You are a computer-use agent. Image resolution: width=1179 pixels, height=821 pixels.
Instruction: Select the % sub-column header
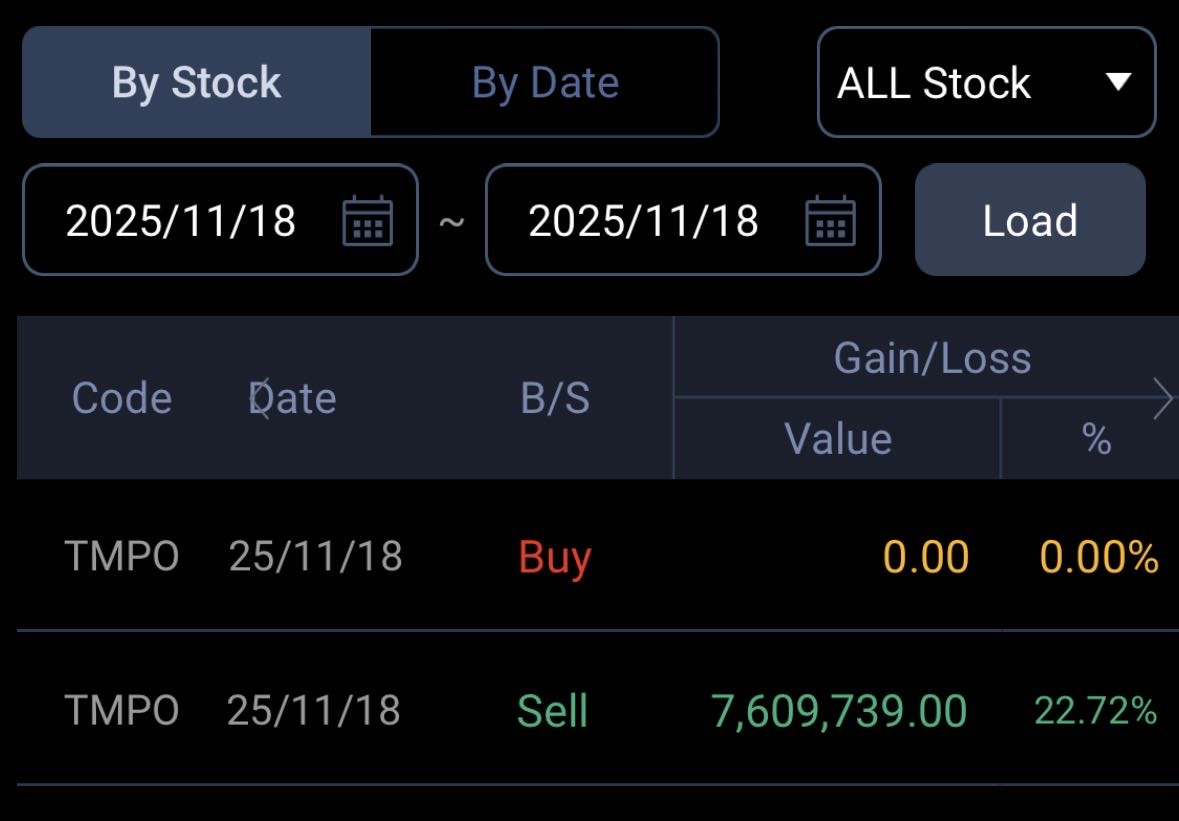coord(1097,439)
